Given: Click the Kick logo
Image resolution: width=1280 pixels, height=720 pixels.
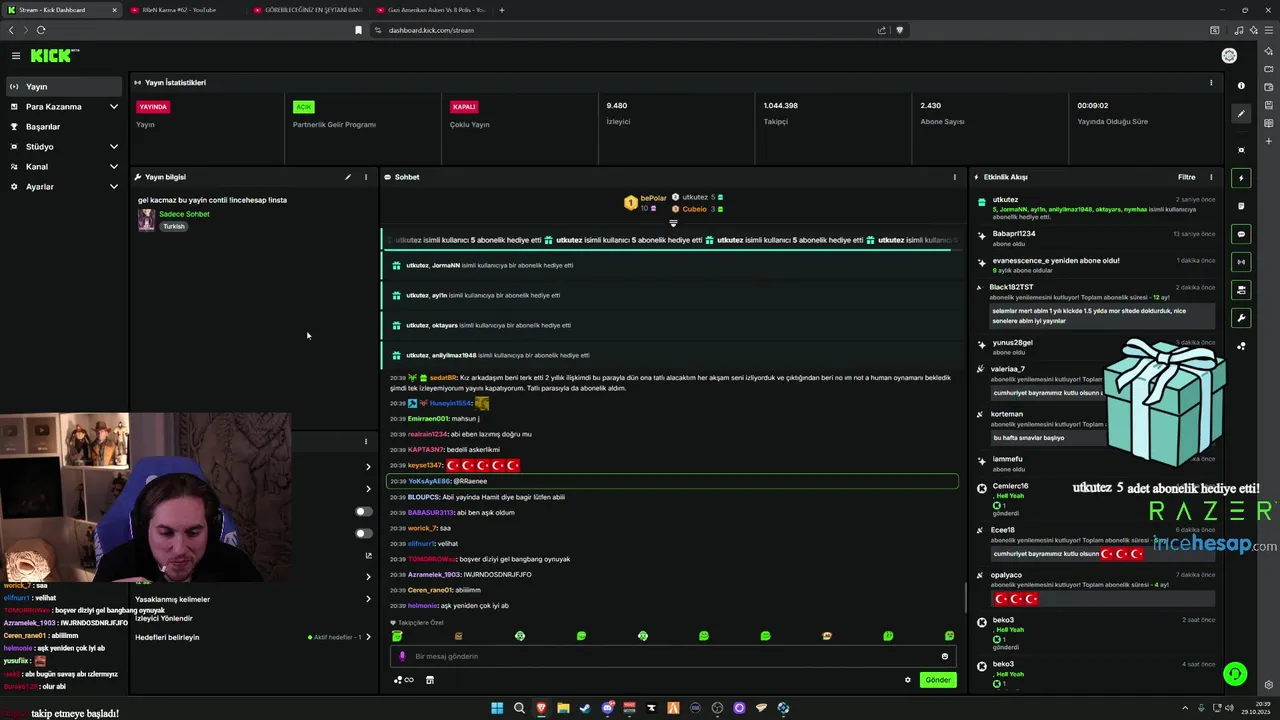Looking at the screenshot, I should [52, 56].
